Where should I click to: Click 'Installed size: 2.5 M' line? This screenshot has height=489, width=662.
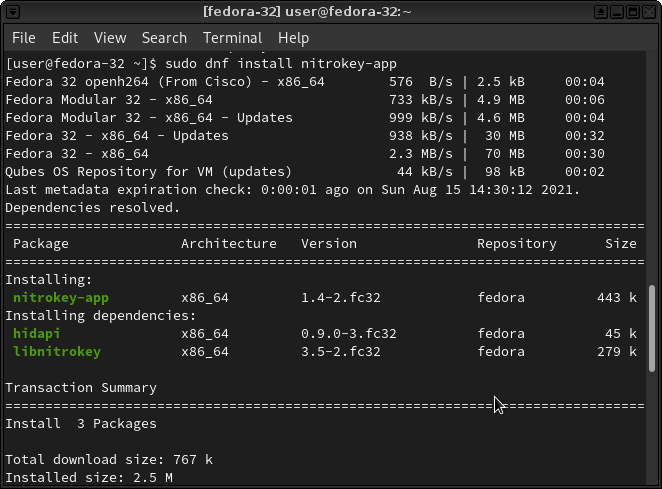click(x=89, y=478)
